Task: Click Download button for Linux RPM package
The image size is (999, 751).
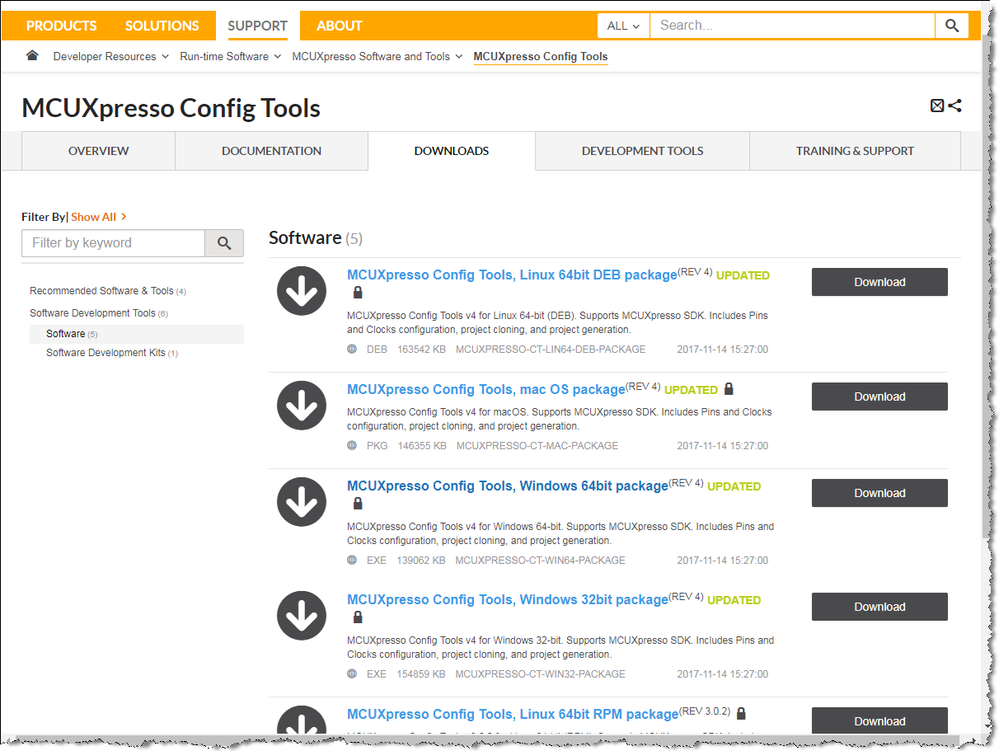Action: 879,720
